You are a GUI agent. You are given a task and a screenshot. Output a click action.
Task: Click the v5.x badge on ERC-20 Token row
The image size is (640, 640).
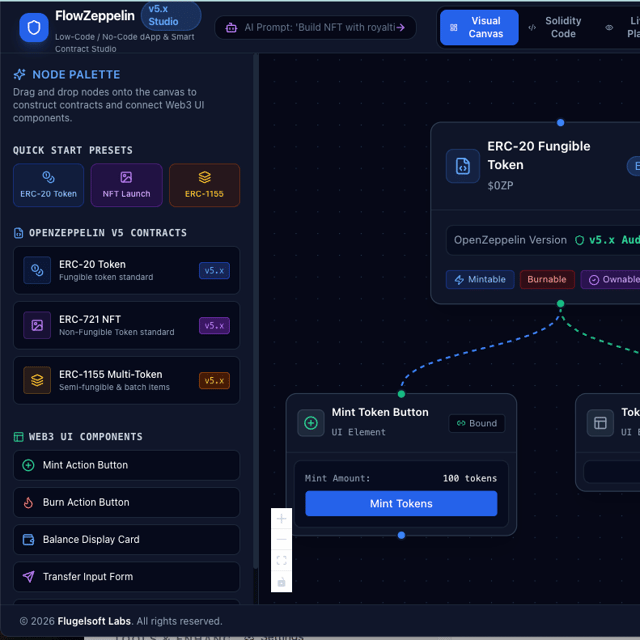(x=214, y=271)
